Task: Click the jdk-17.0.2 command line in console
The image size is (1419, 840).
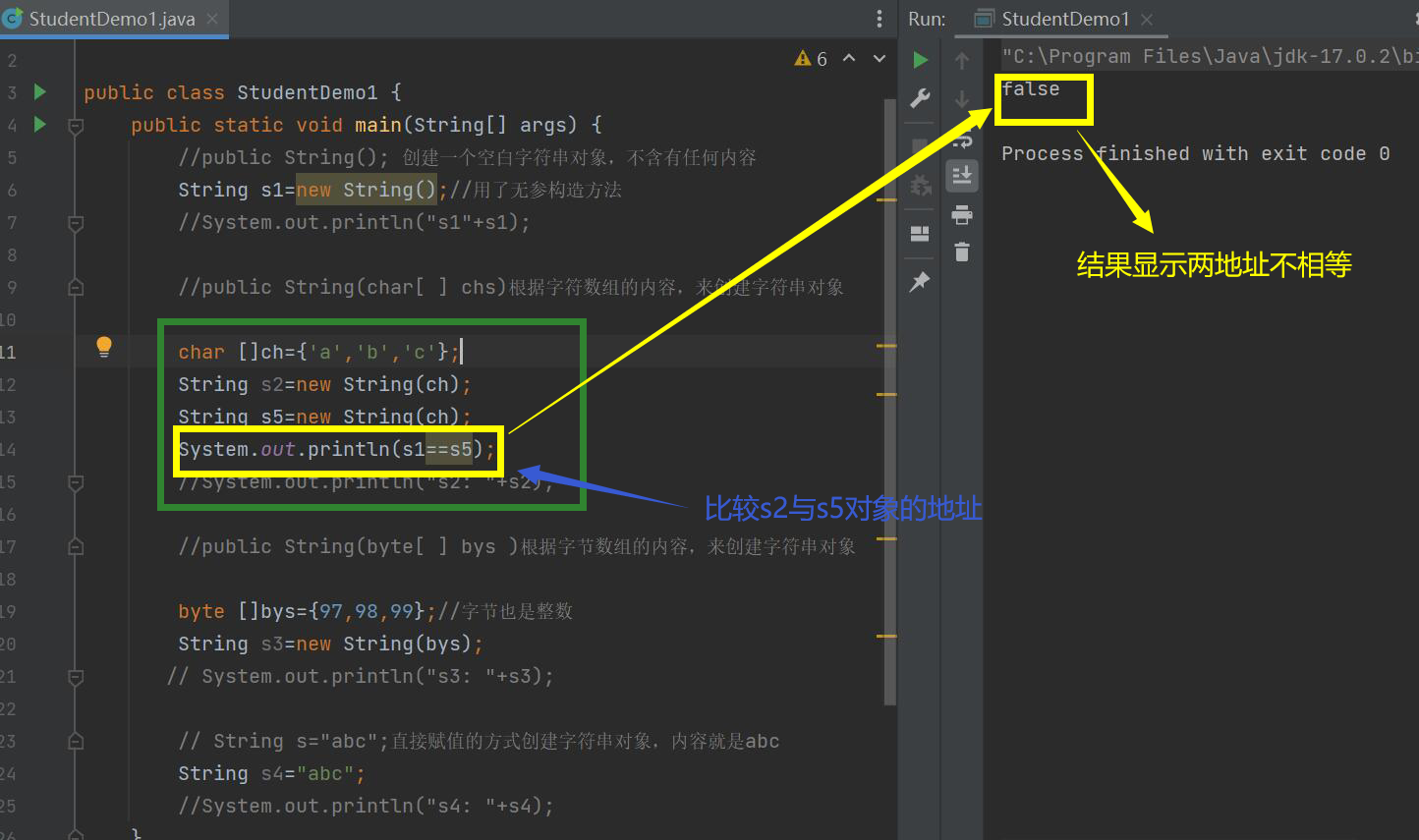Action: click(x=1210, y=56)
